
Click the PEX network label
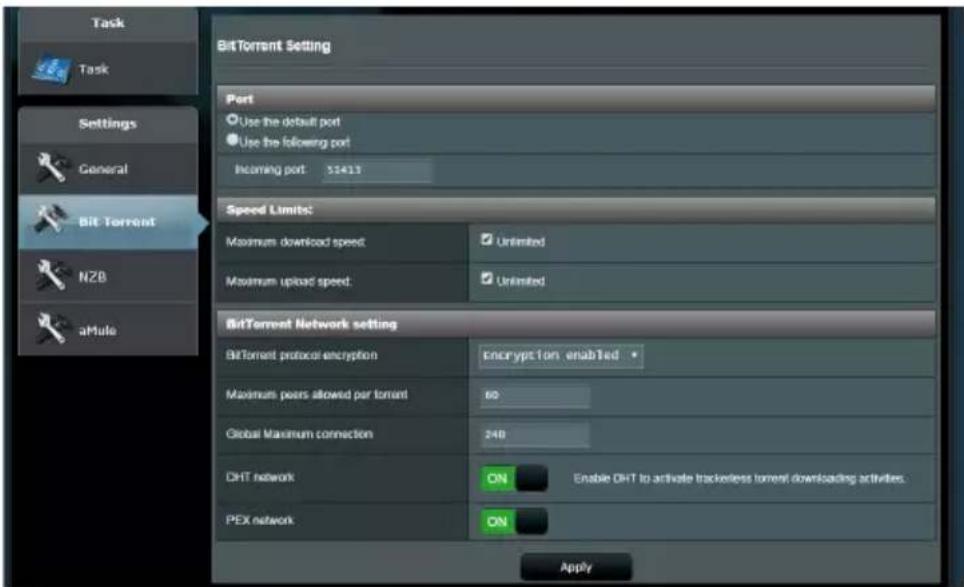(260, 520)
